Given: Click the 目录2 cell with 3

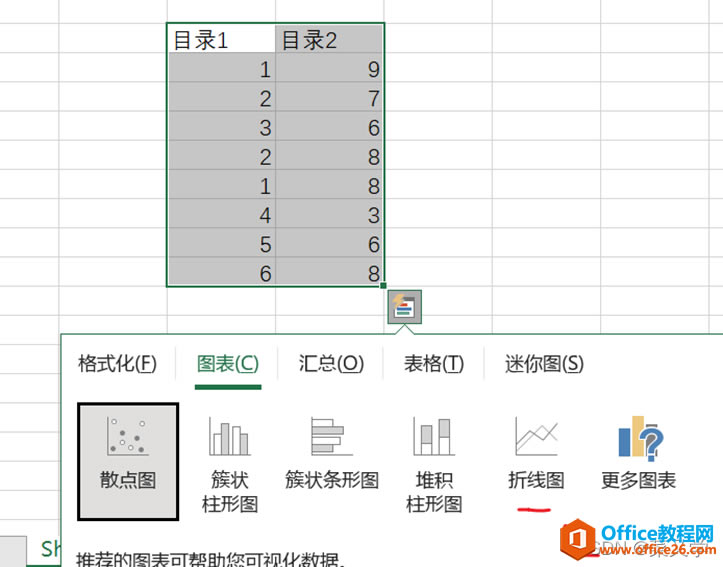Looking at the screenshot, I should [329, 213].
